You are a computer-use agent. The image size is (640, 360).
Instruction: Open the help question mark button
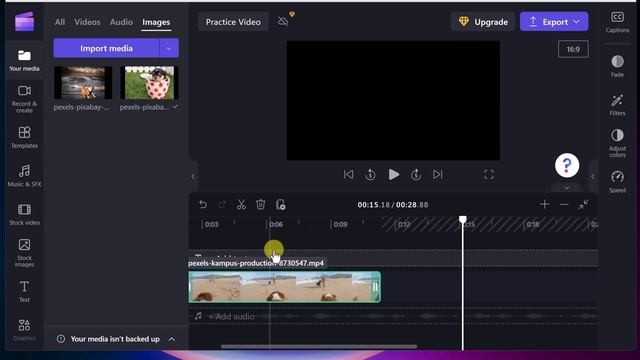[x=567, y=165]
